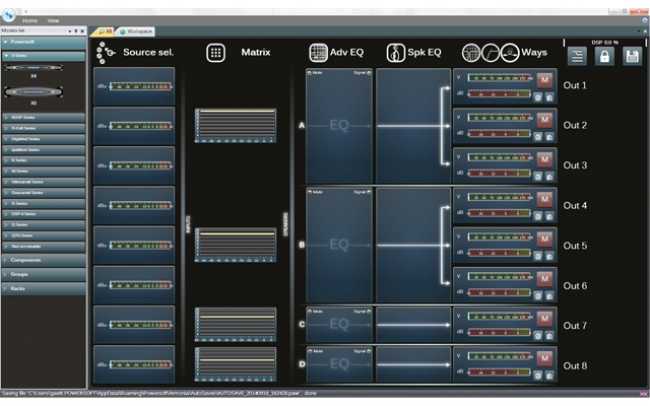Click the last source input level meter
Screen dimensions: 650x406
pyautogui.click(x=141, y=365)
